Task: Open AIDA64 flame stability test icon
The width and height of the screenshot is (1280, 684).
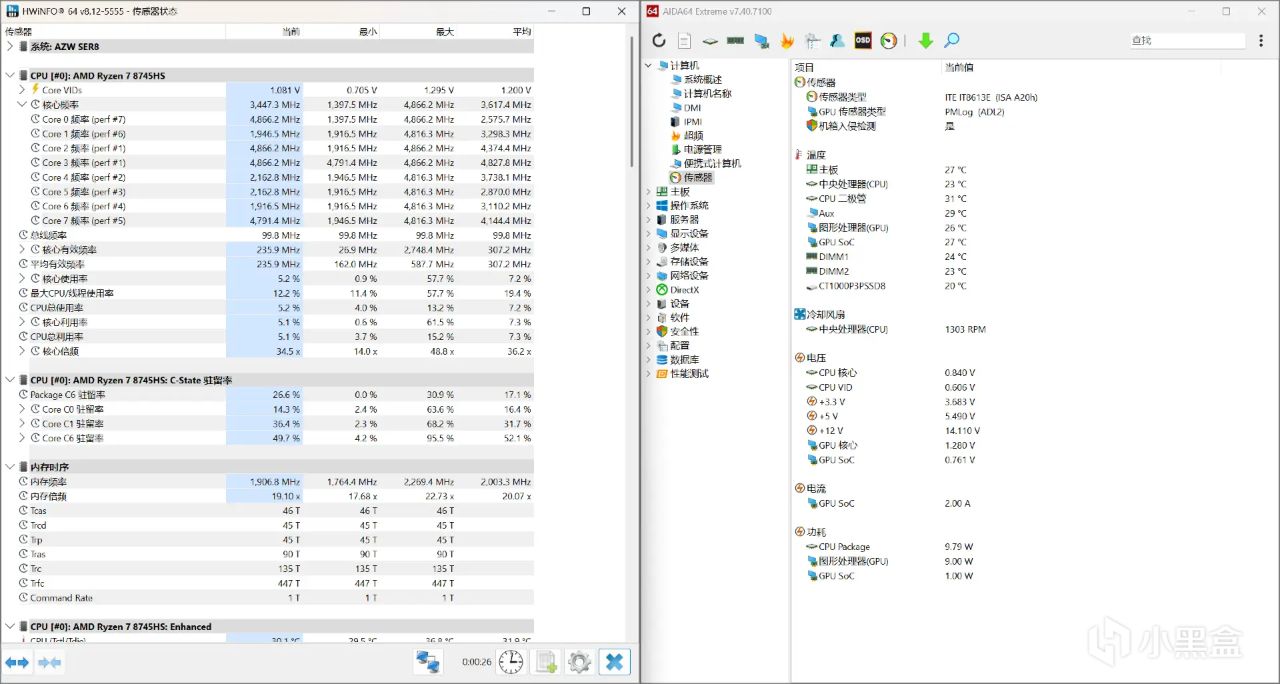Action: pos(787,40)
